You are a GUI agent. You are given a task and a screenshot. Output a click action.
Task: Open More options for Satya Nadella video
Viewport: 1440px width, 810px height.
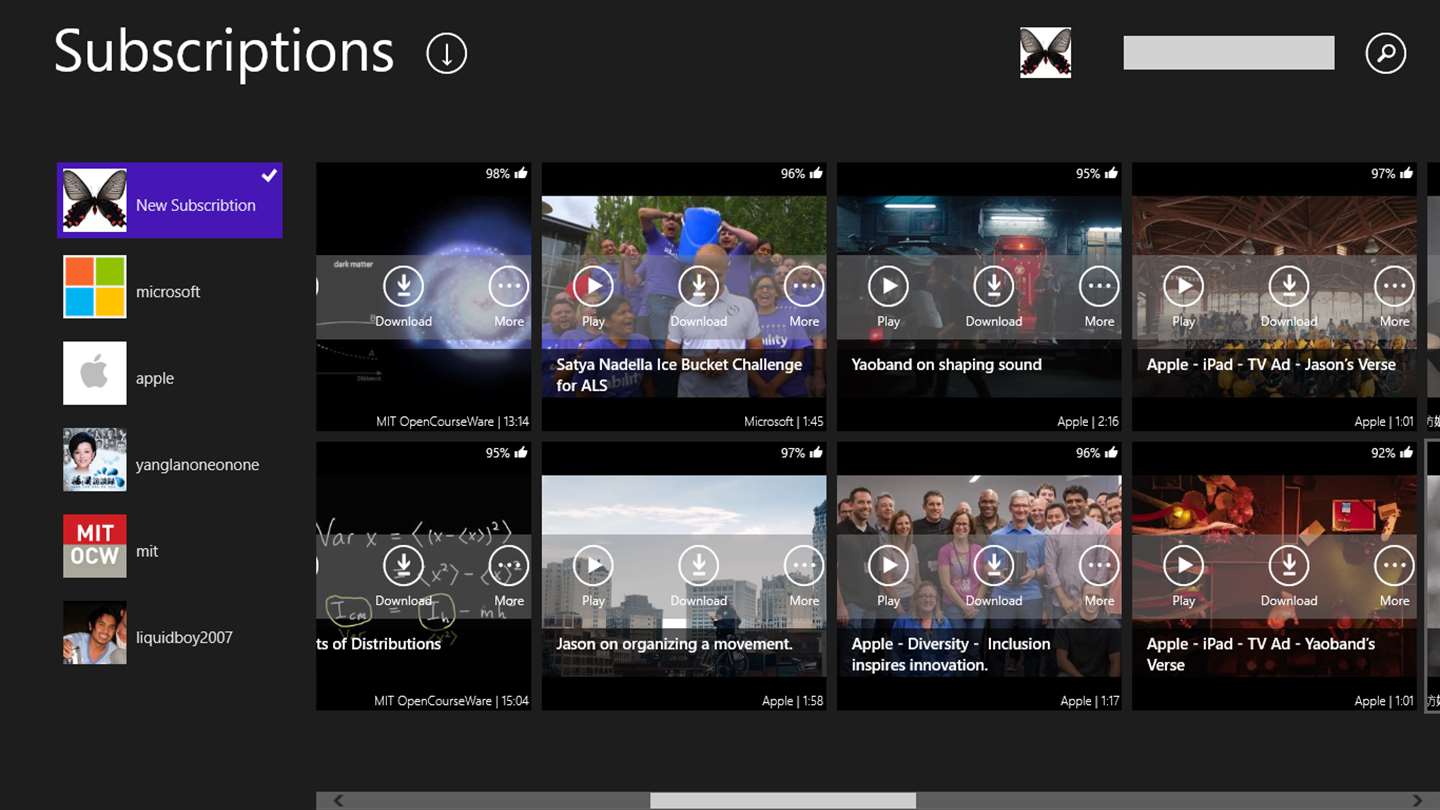coord(804,287)
